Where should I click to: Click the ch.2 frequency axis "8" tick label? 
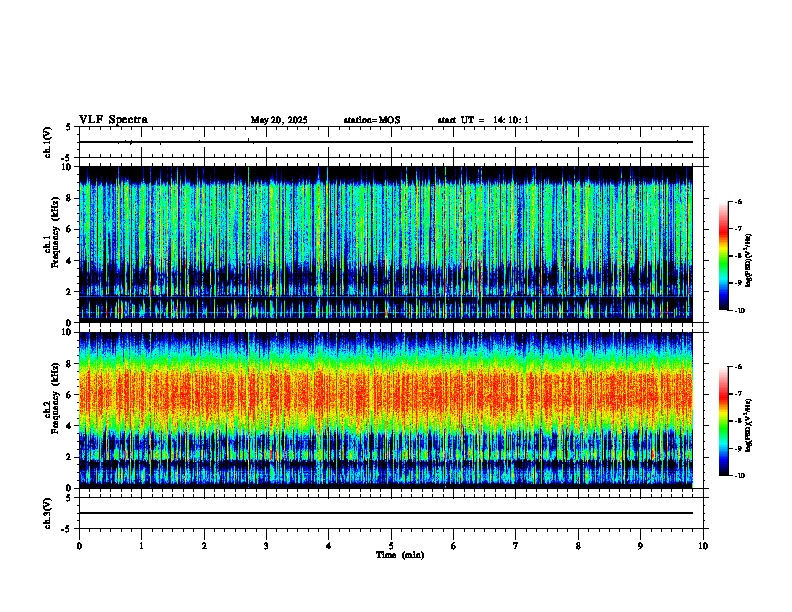tap(69, 364)
